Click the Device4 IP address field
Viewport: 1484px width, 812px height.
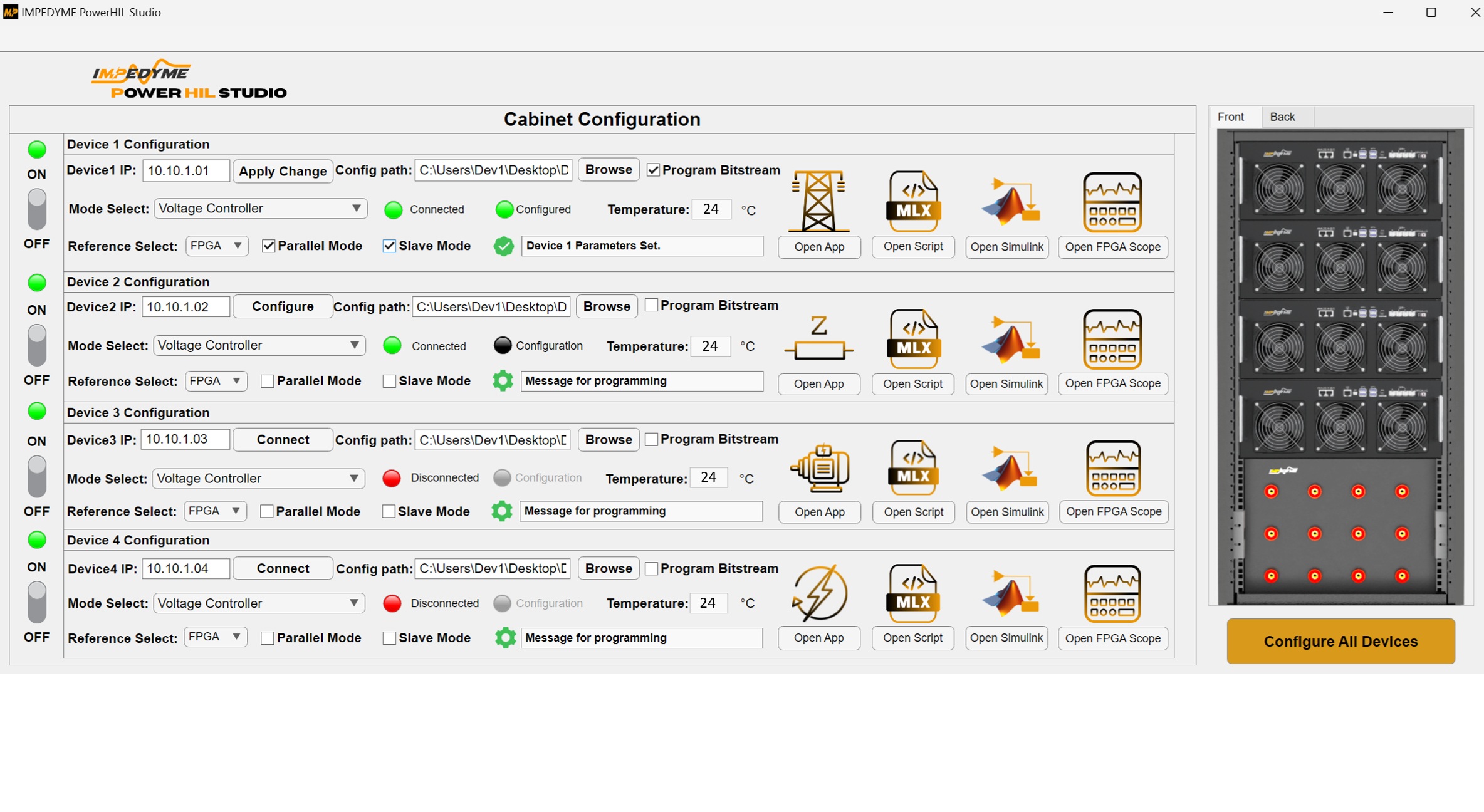pyautogui.click(x=185, y=568)
